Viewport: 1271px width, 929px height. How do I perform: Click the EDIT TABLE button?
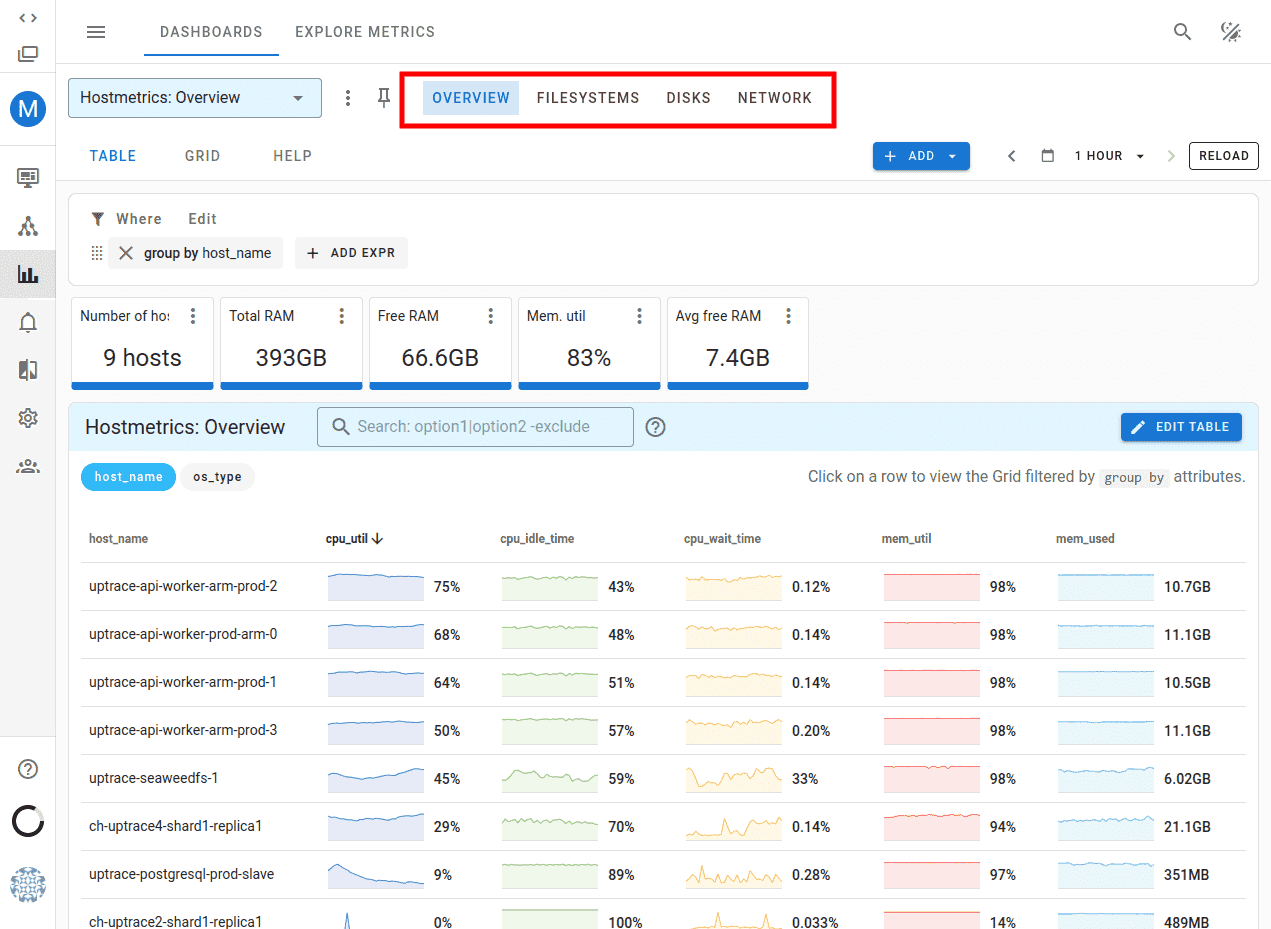pyautogui.click(x=1181, y=427)
